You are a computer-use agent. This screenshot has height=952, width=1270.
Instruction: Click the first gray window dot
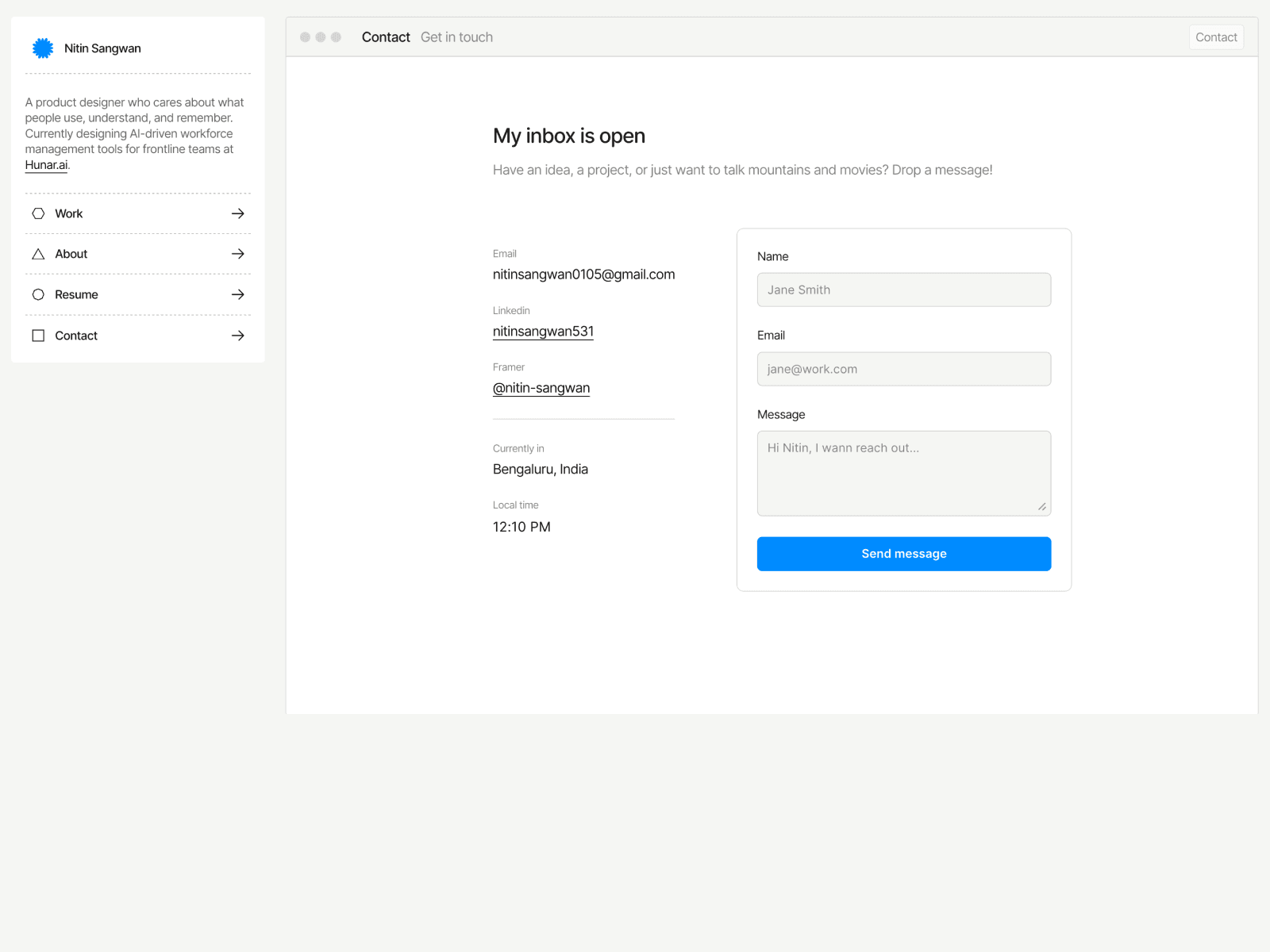pyautogui.click(x=305, y=37)
